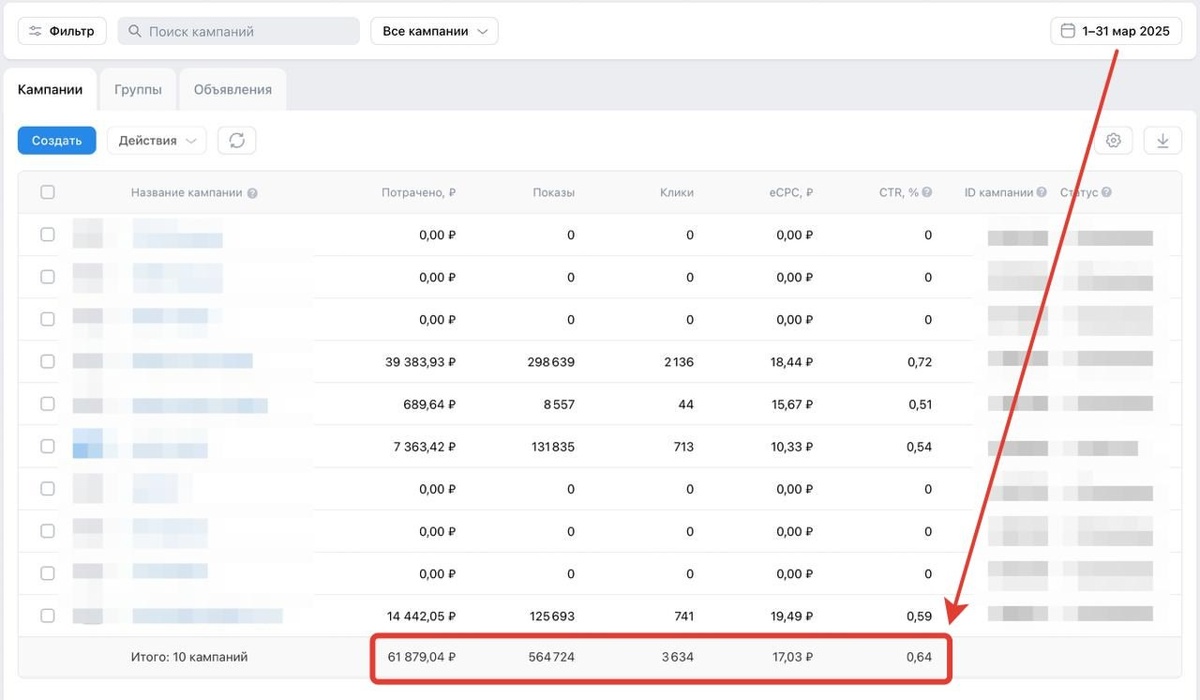Check the campaign row with 39 383,93 ₽ spent
1200x700 pixels.
coord(47,361)
